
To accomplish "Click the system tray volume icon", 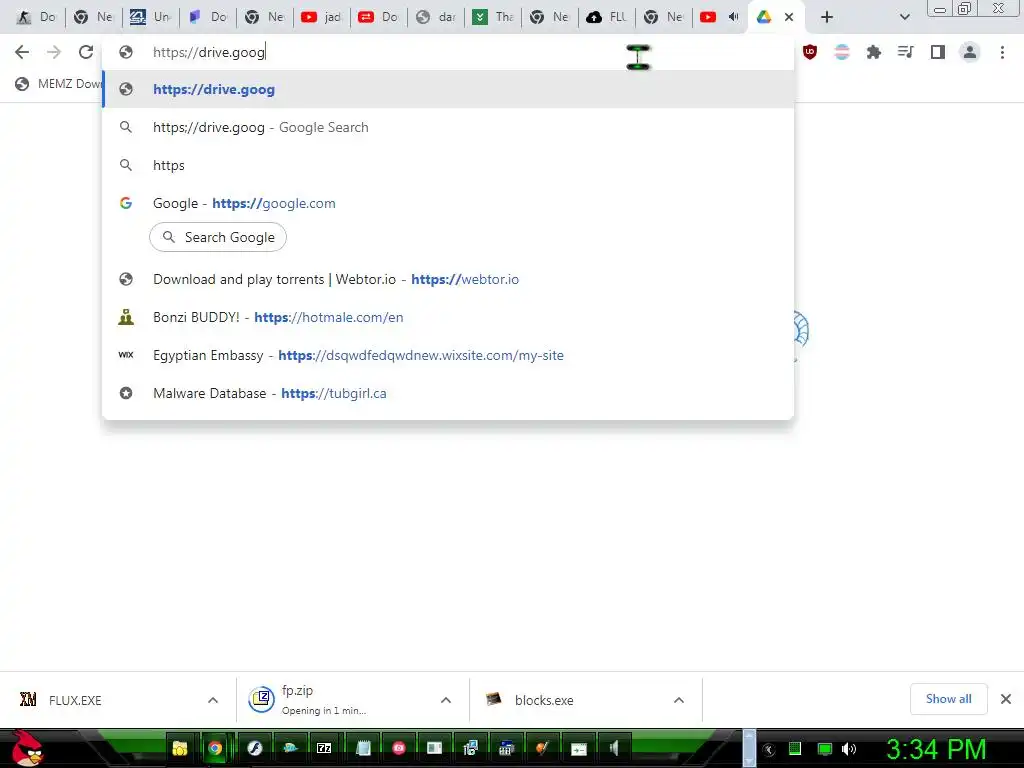I will coord(849,749).
